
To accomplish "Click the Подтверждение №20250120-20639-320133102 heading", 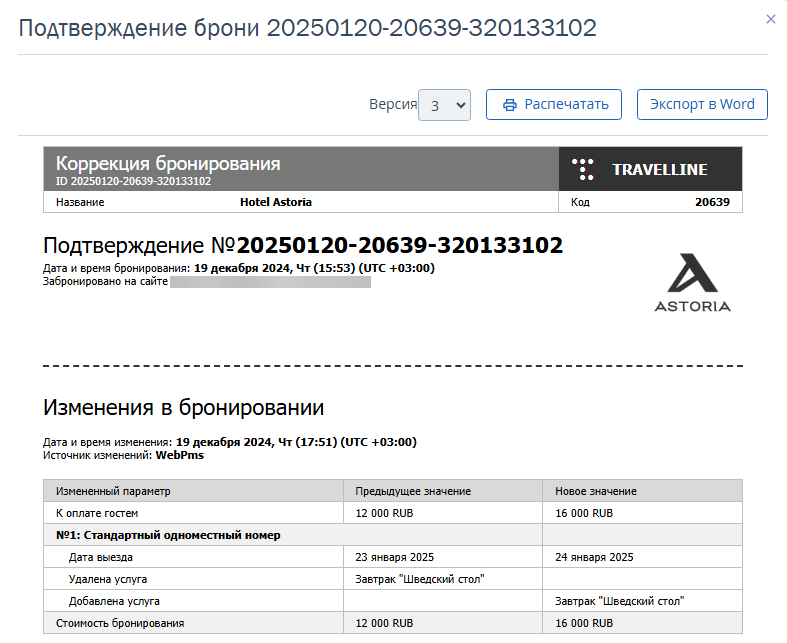I will (x=303, y=245).
